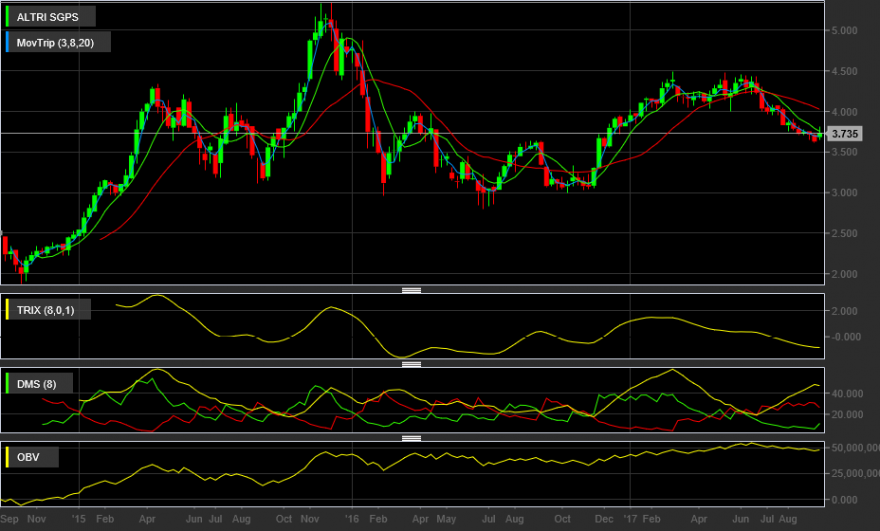This screenshot has height=531, width=880.
Task: Click the divider handle above DMS panel
Action: [x=411, y=364]
